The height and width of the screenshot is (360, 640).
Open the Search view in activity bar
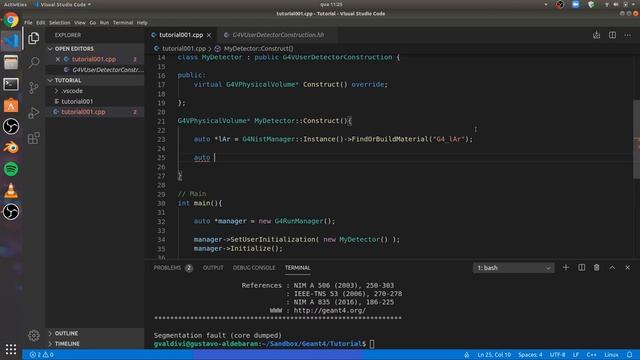tap(34, 62)
